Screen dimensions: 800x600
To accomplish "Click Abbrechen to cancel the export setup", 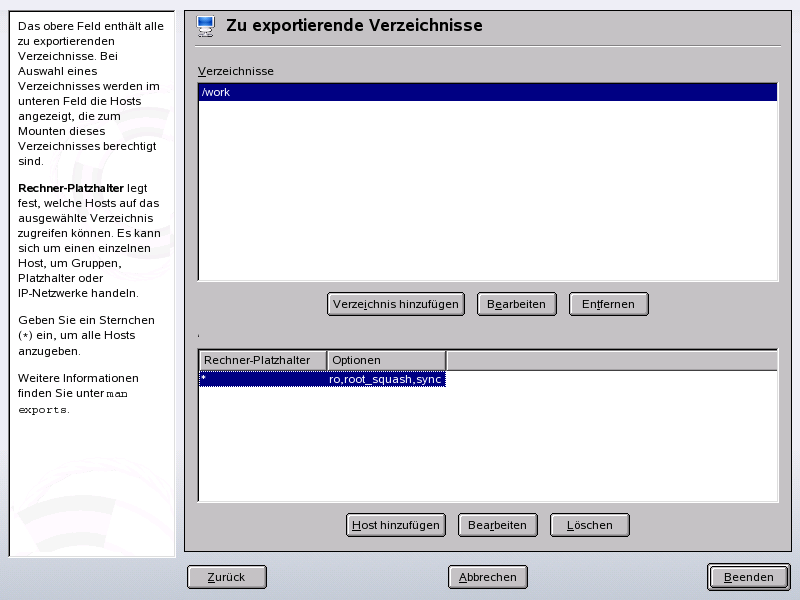I will tap(487, 576).
